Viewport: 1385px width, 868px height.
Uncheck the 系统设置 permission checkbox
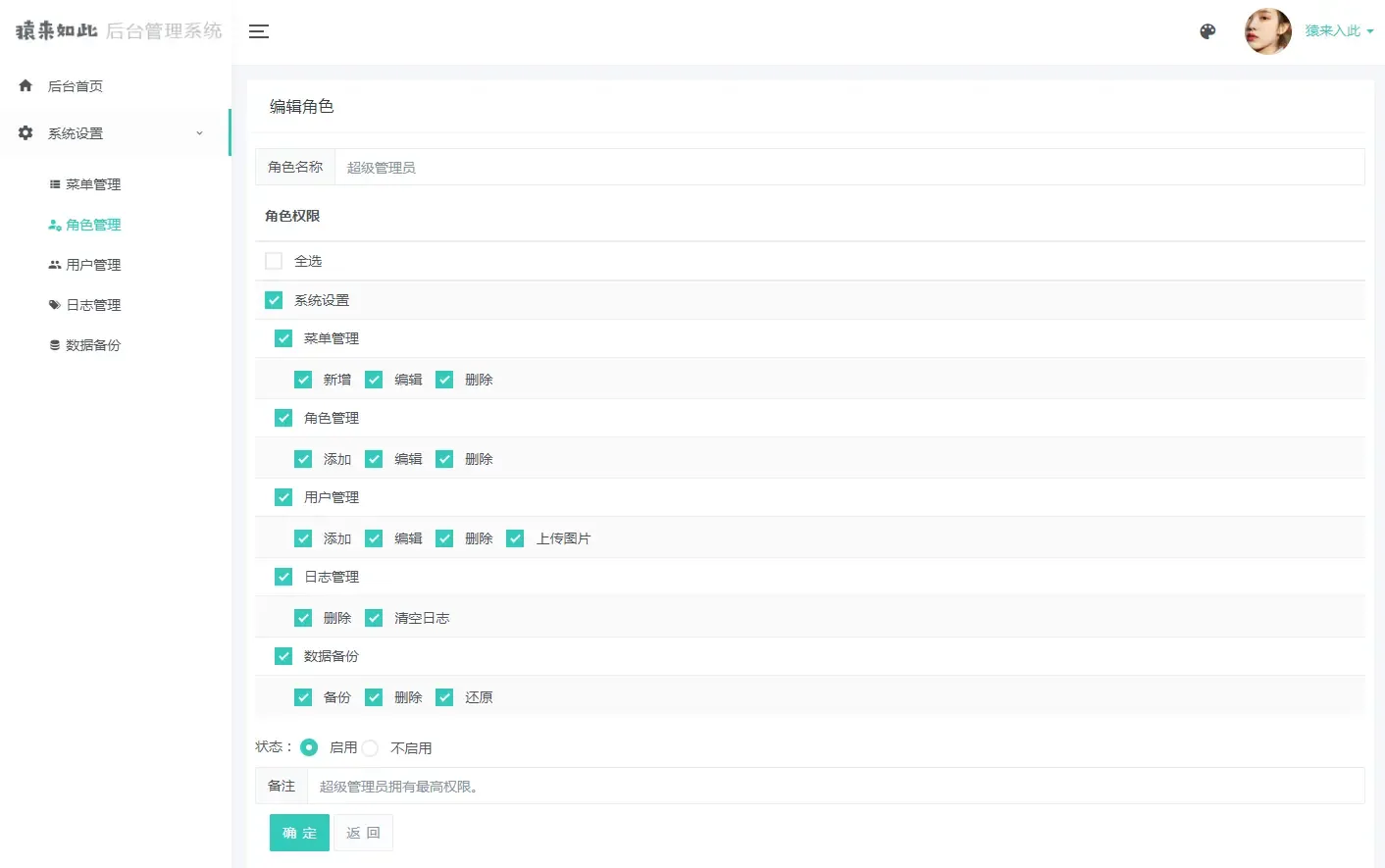273,300
